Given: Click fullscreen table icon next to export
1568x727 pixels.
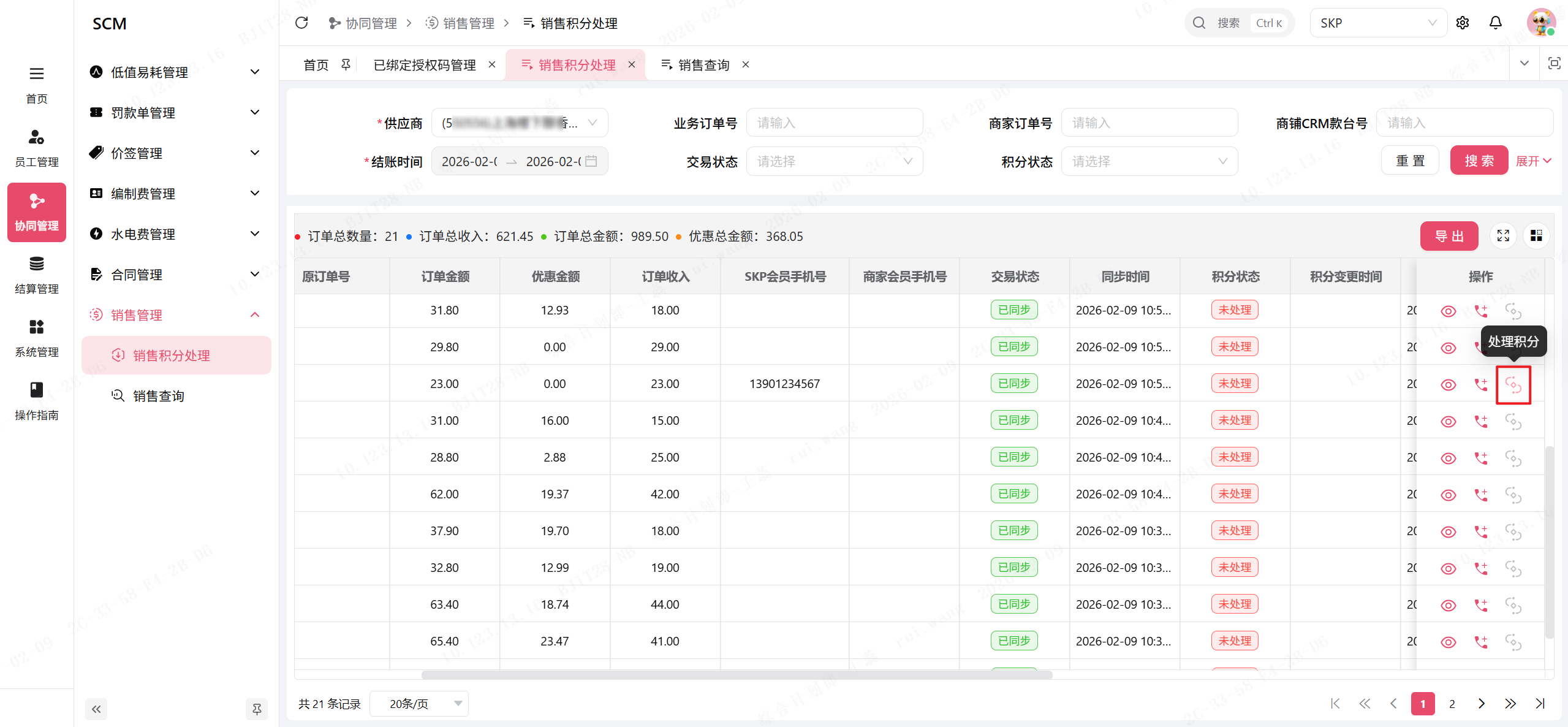Looking at the screenshot, I should click(x=1503, y=236).
